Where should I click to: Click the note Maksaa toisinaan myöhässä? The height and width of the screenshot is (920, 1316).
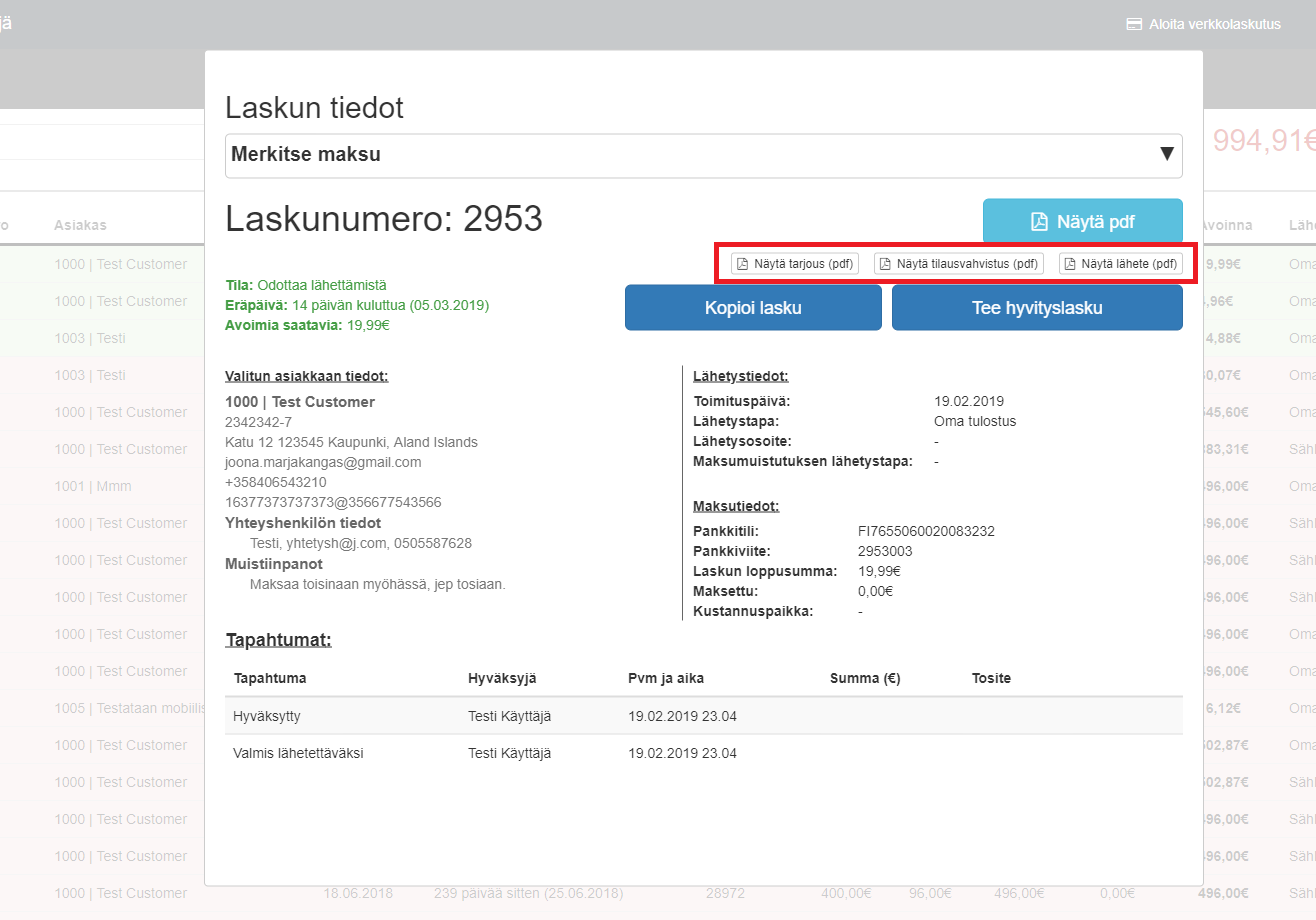tap(378, 584)
